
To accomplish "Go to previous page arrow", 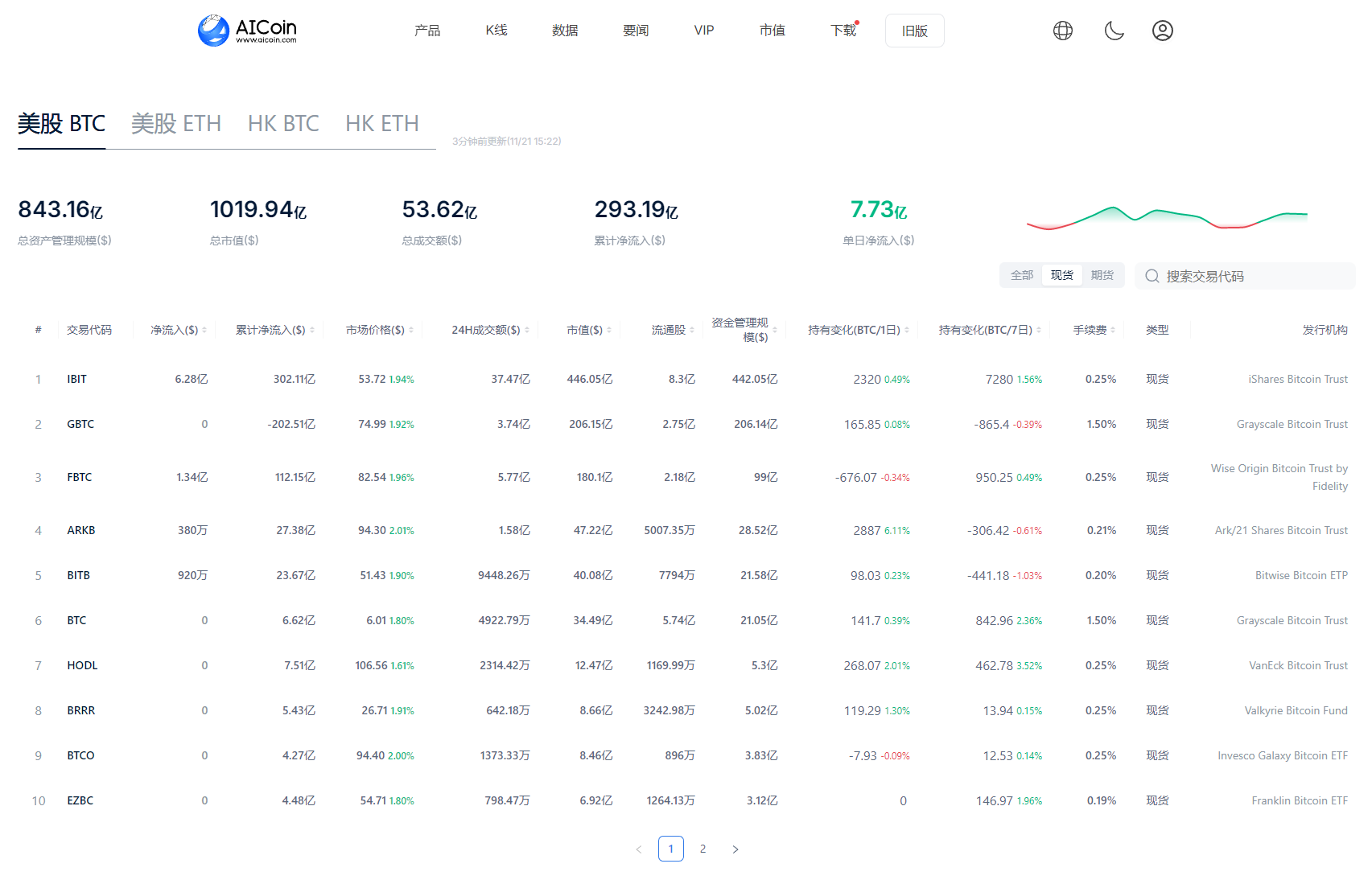I will coord(639,849).
